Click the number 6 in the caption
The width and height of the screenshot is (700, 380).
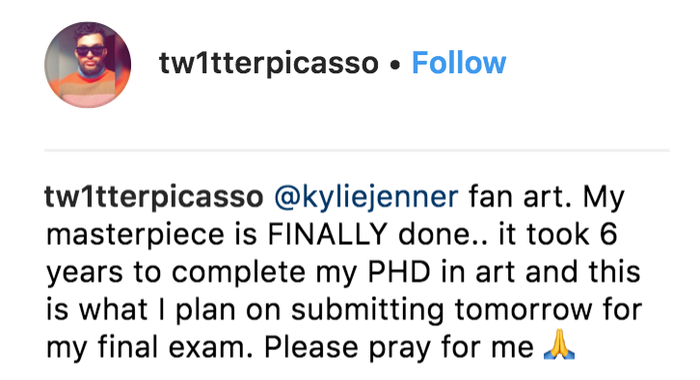tap(608, 234)
